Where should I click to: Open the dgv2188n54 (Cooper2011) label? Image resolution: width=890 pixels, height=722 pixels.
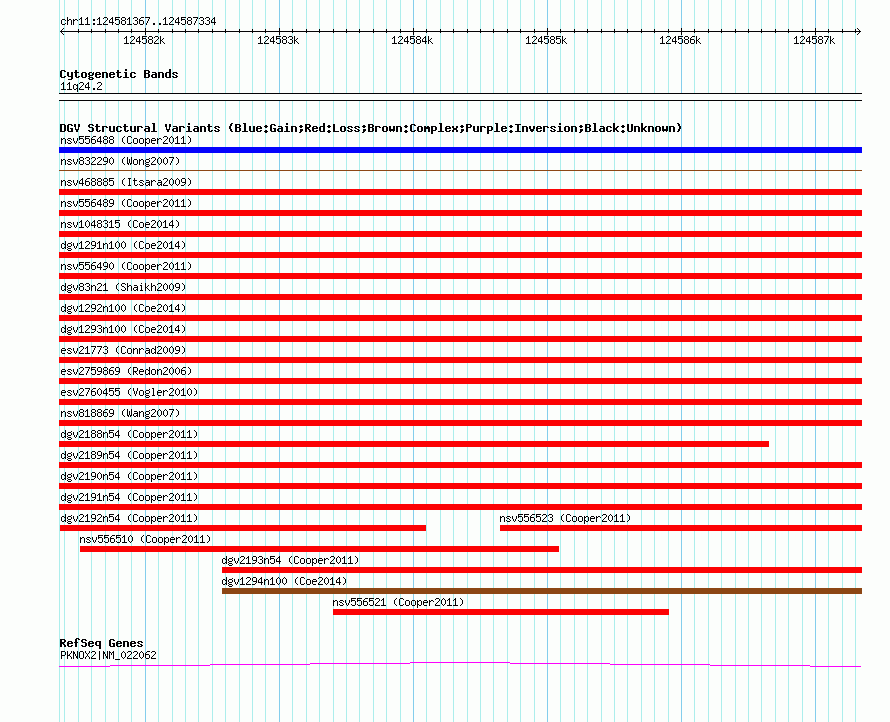coord(129,434)
